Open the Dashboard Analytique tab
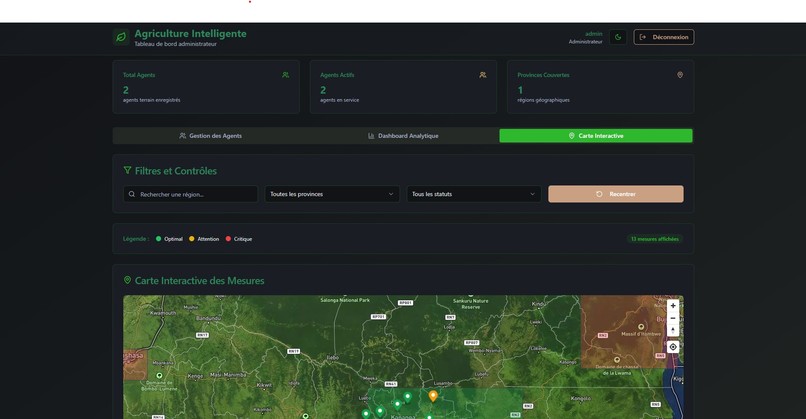The image size is (806, 419). (x=403, y=136)
